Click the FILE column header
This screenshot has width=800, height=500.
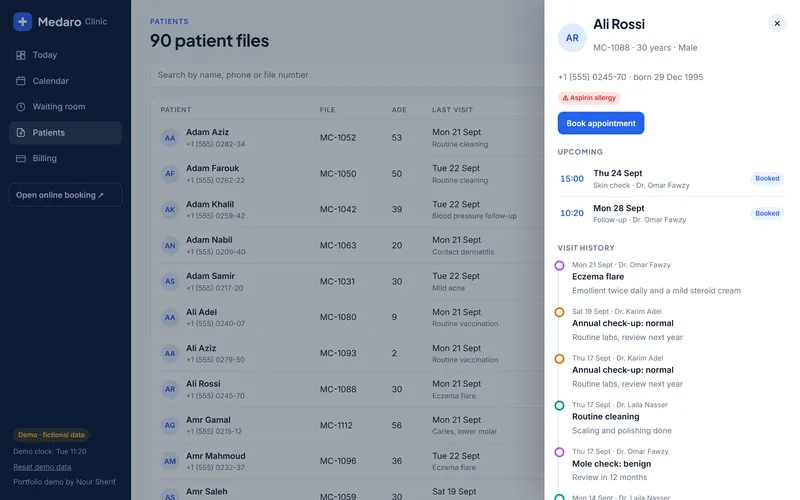pyautogui.click(x=328, y=110)
